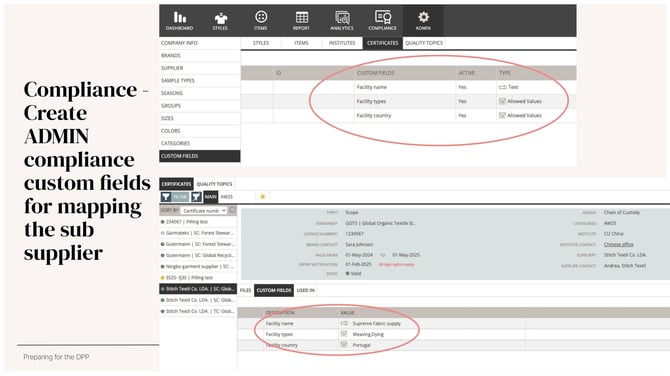Click the Type column header
The width and height of the screenshot is (670, 376).
point(505,73)
